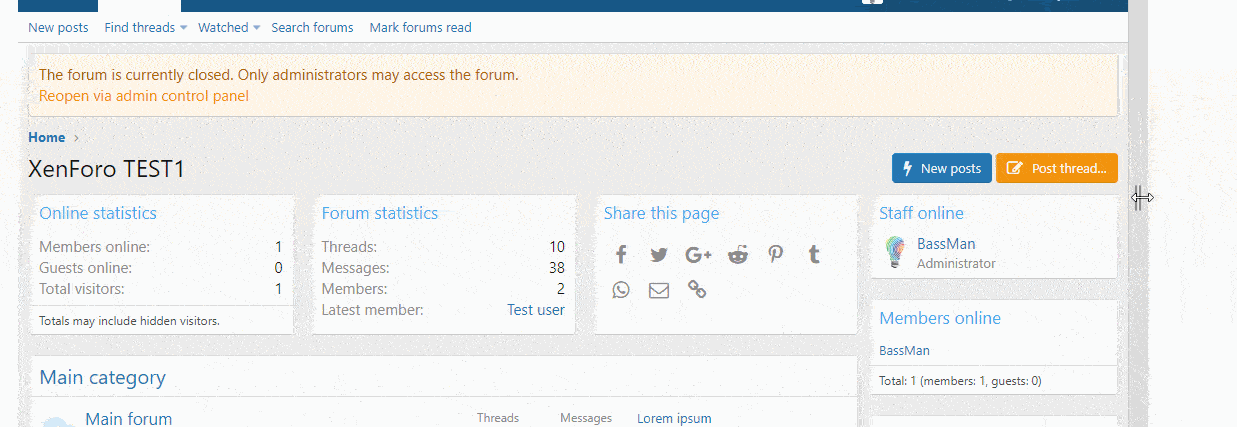Share the page on Reddit

[x=738, y=255]
